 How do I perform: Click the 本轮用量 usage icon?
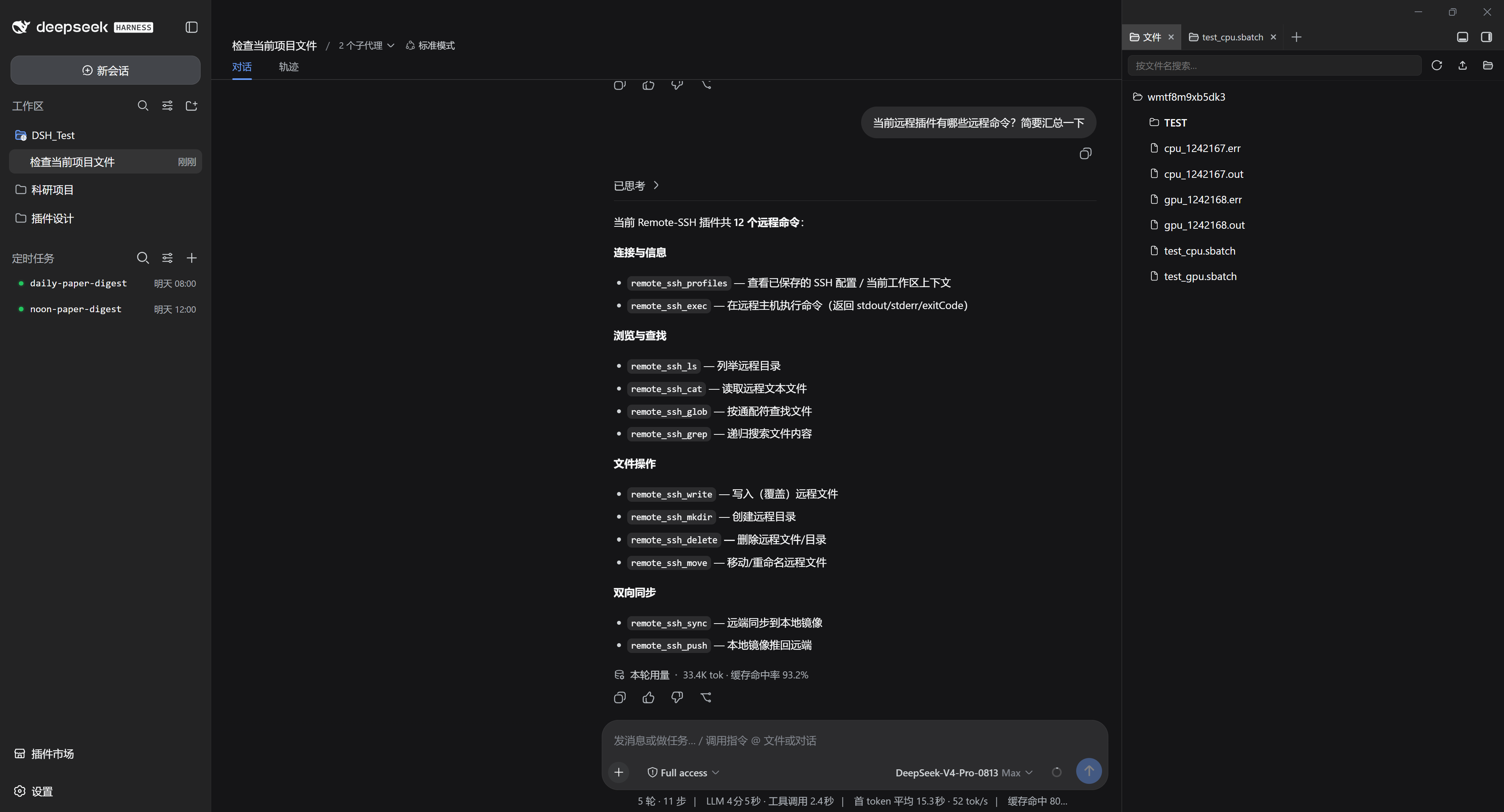tap(619, 675)
